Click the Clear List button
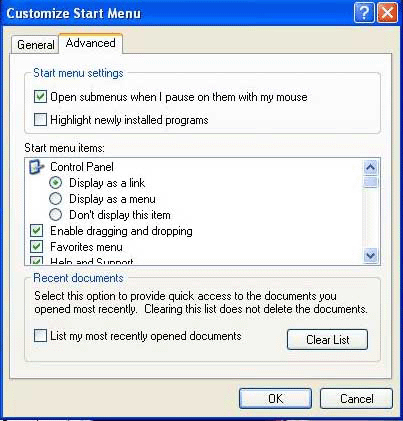 point(327,340)
